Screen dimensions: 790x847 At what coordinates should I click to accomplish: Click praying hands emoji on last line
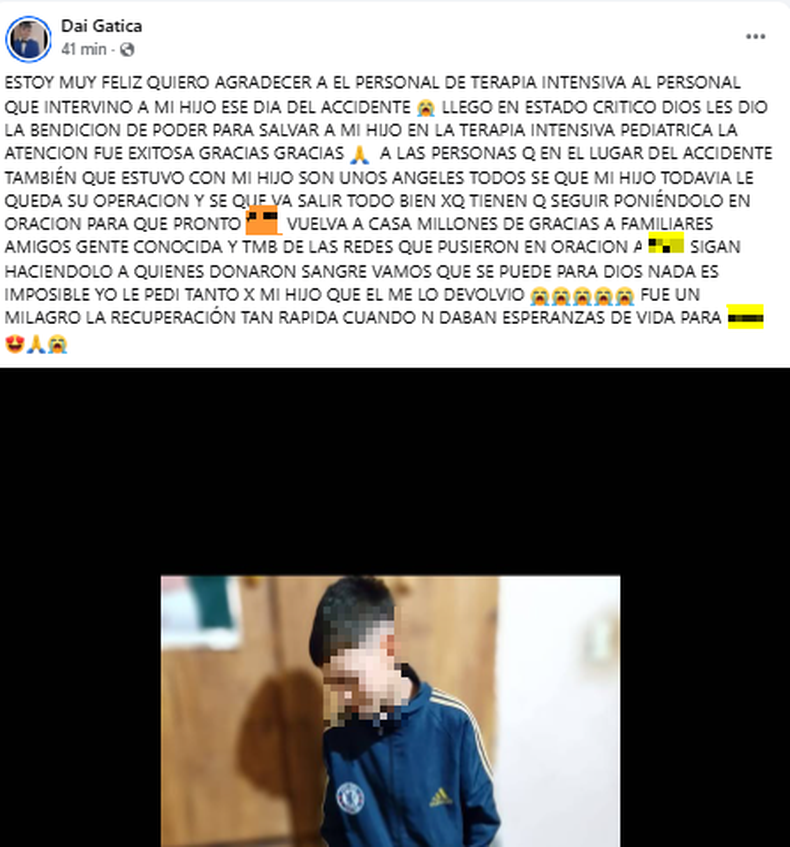[x=36, y=344]
